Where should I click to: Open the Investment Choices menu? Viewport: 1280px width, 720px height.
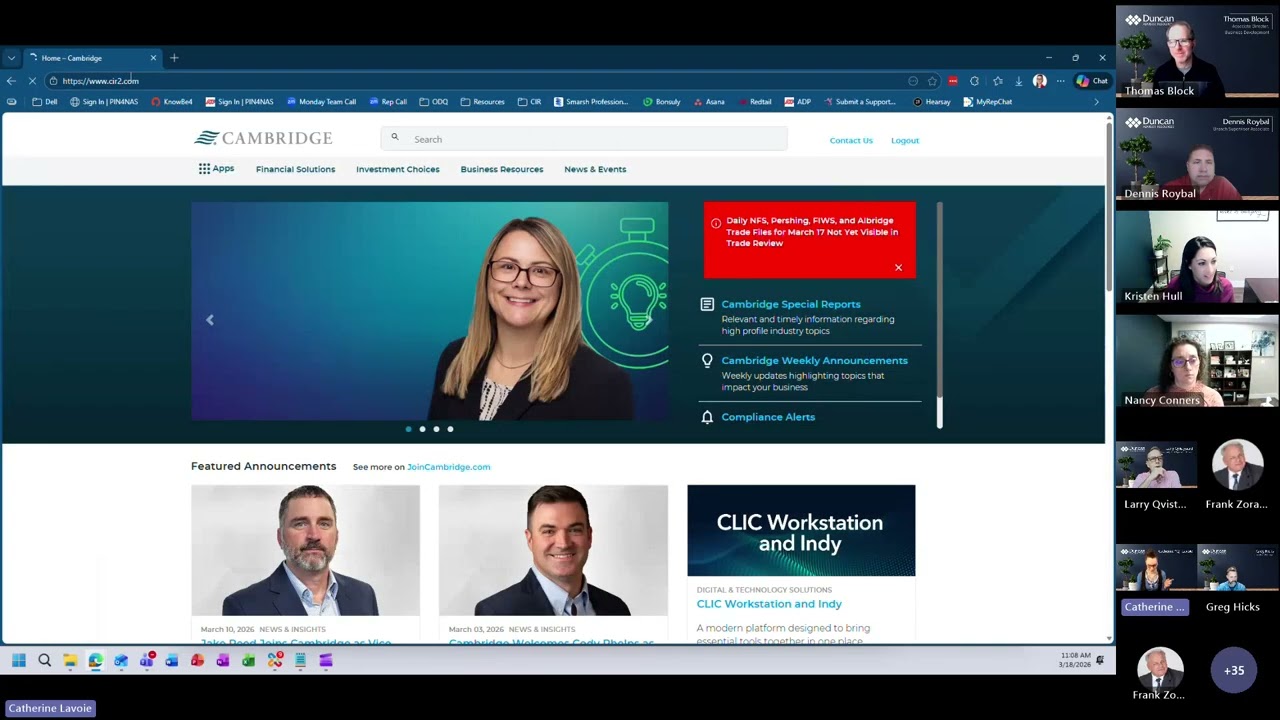click(x=398, y=169)
